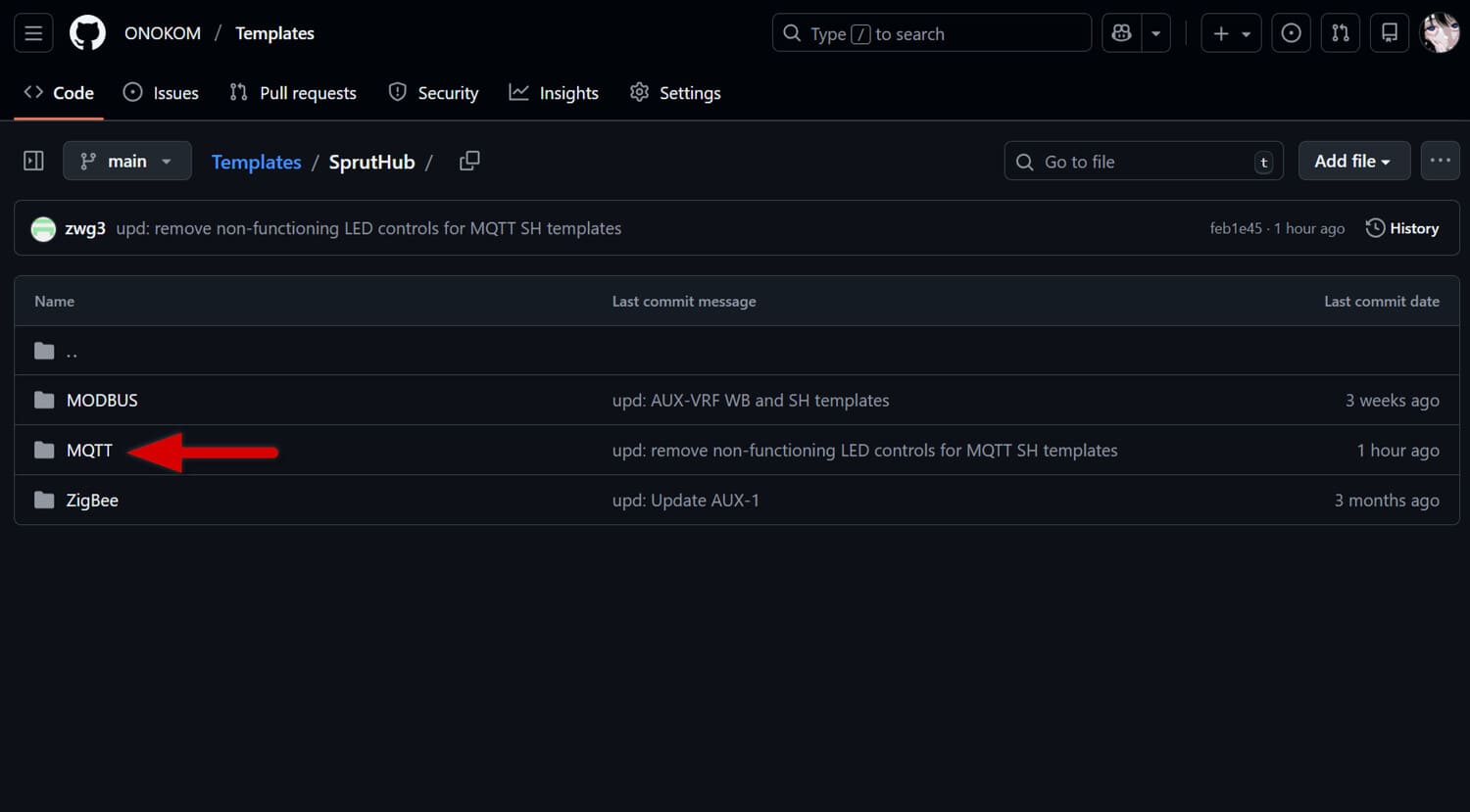
Task: Click the commit author zwg3 avatar
Action: pyautogui.click(x=43, y=227)
